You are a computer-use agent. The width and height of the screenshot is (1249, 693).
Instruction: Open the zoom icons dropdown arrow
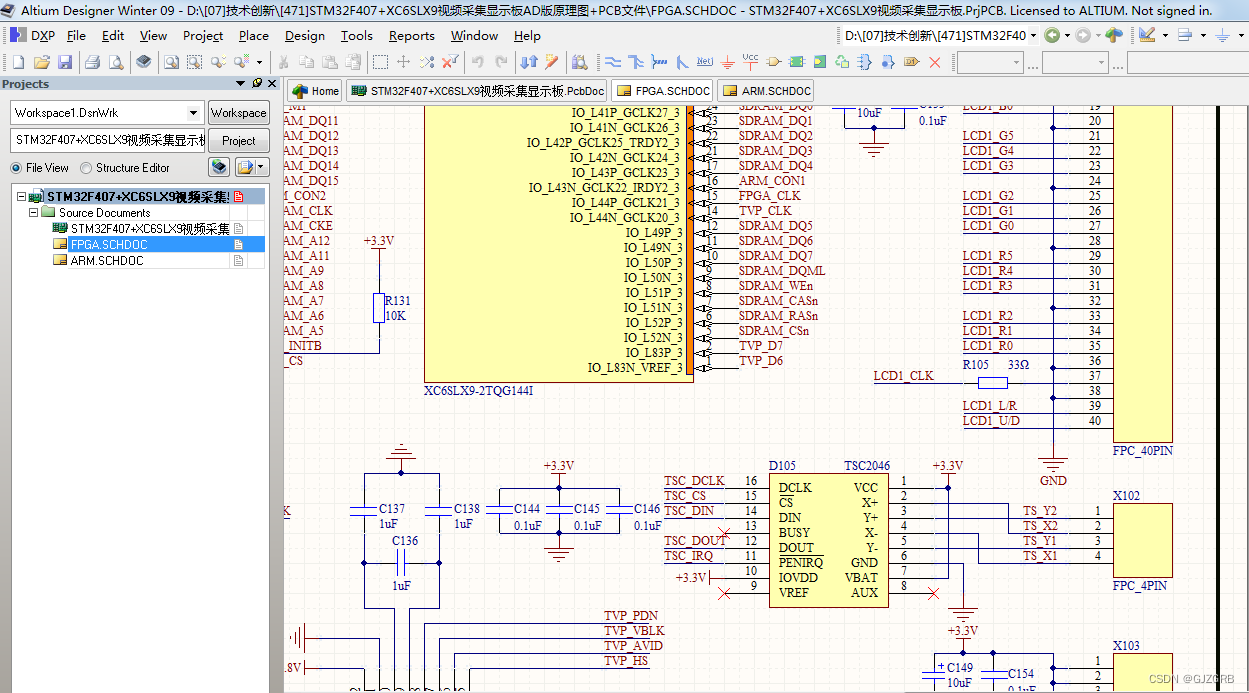point(259,62)
